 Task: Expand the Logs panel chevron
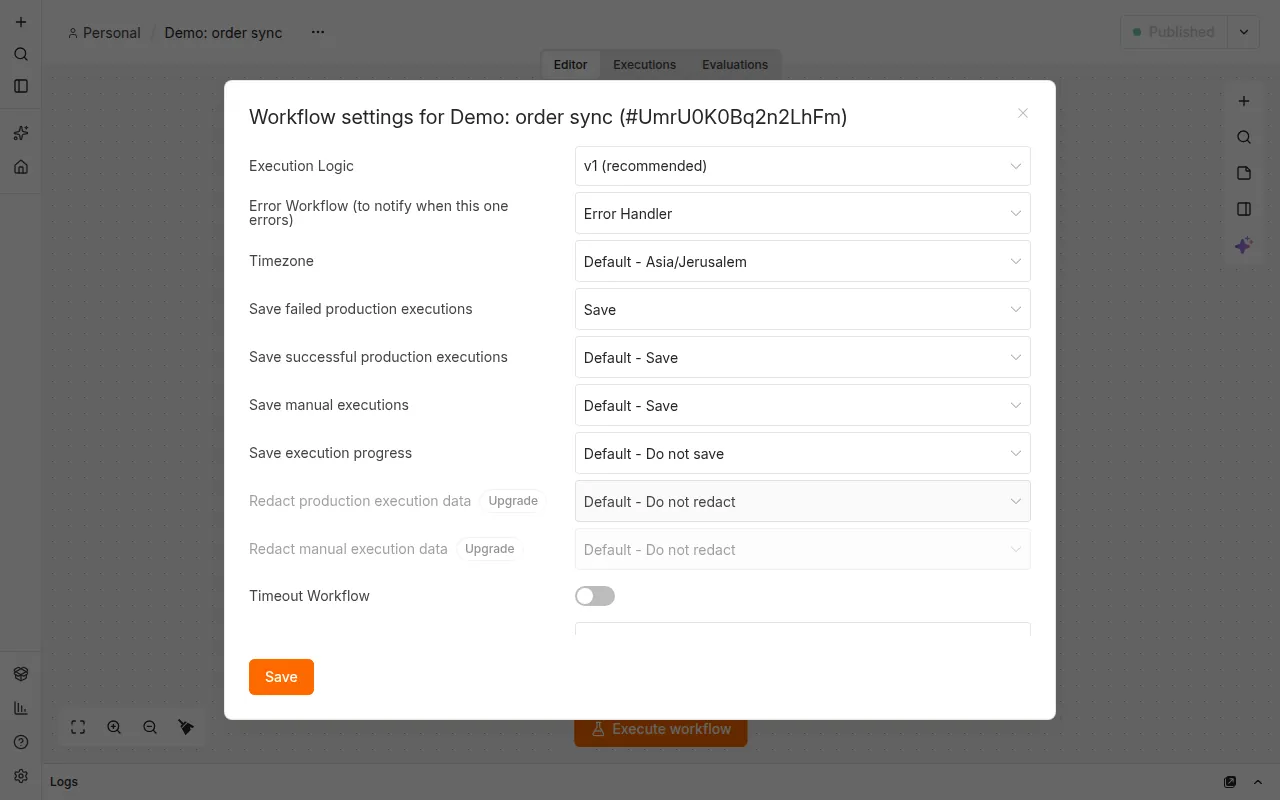pyautogui.click(x=1258, y=782)
